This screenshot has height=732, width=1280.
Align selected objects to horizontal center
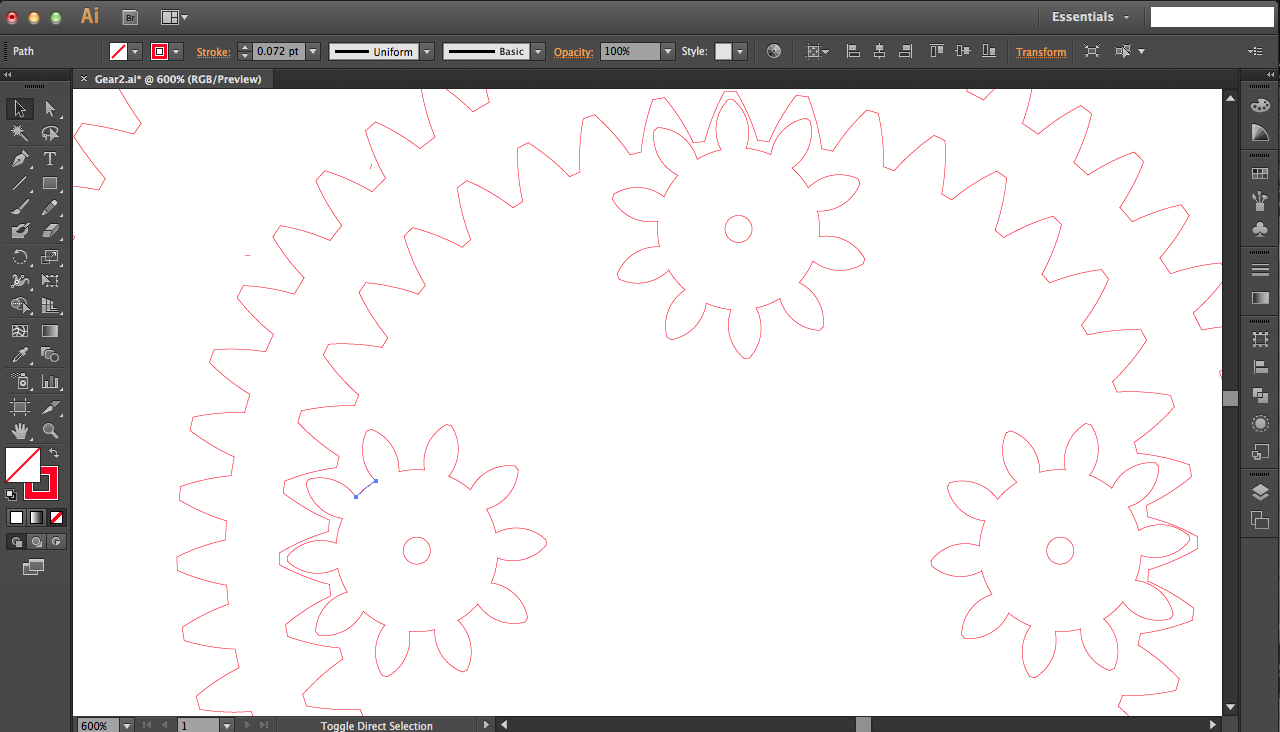click(879, 51)
